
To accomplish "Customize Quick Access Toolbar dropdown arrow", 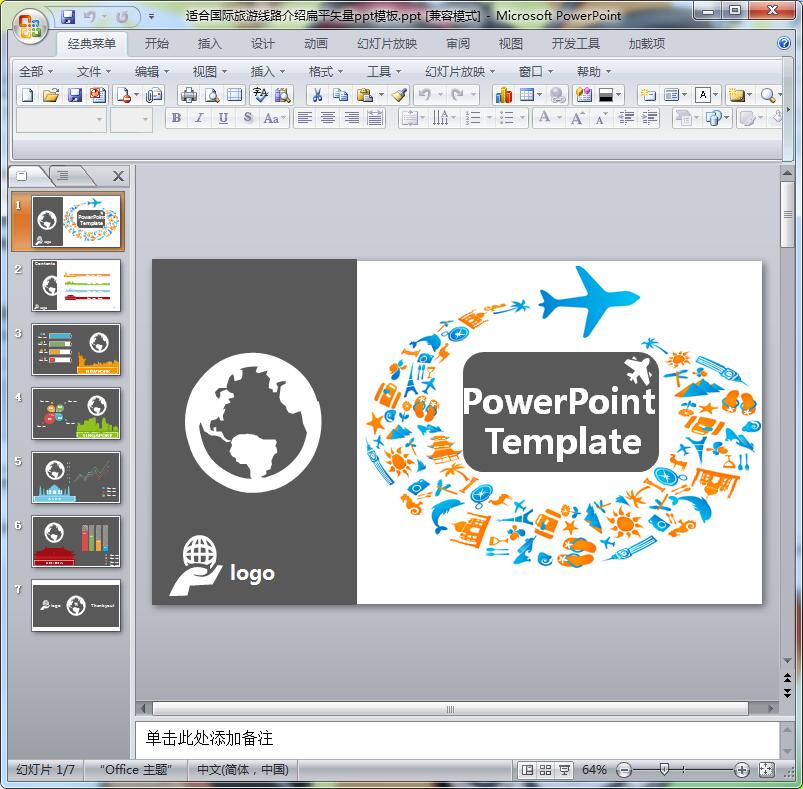I will 151,17.
